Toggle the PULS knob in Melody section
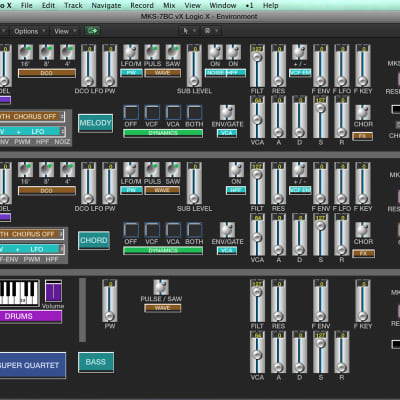 pos(152,52)
